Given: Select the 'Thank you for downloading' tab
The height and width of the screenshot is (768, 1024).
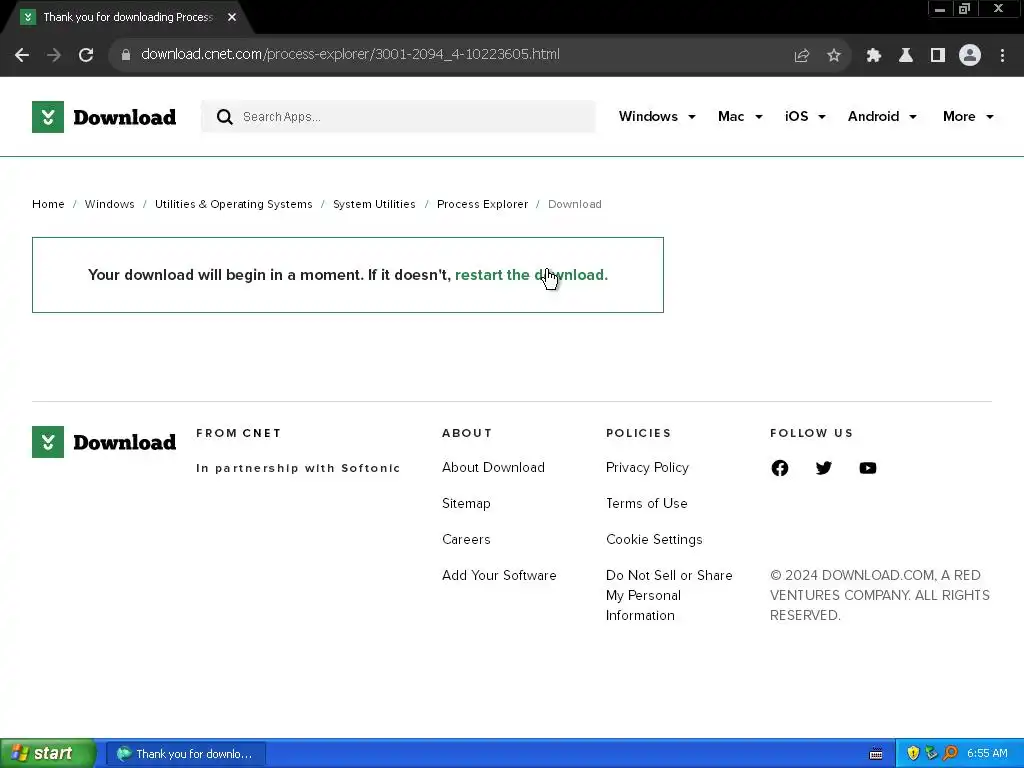Looking at the screenshot, I should (128, 17).
